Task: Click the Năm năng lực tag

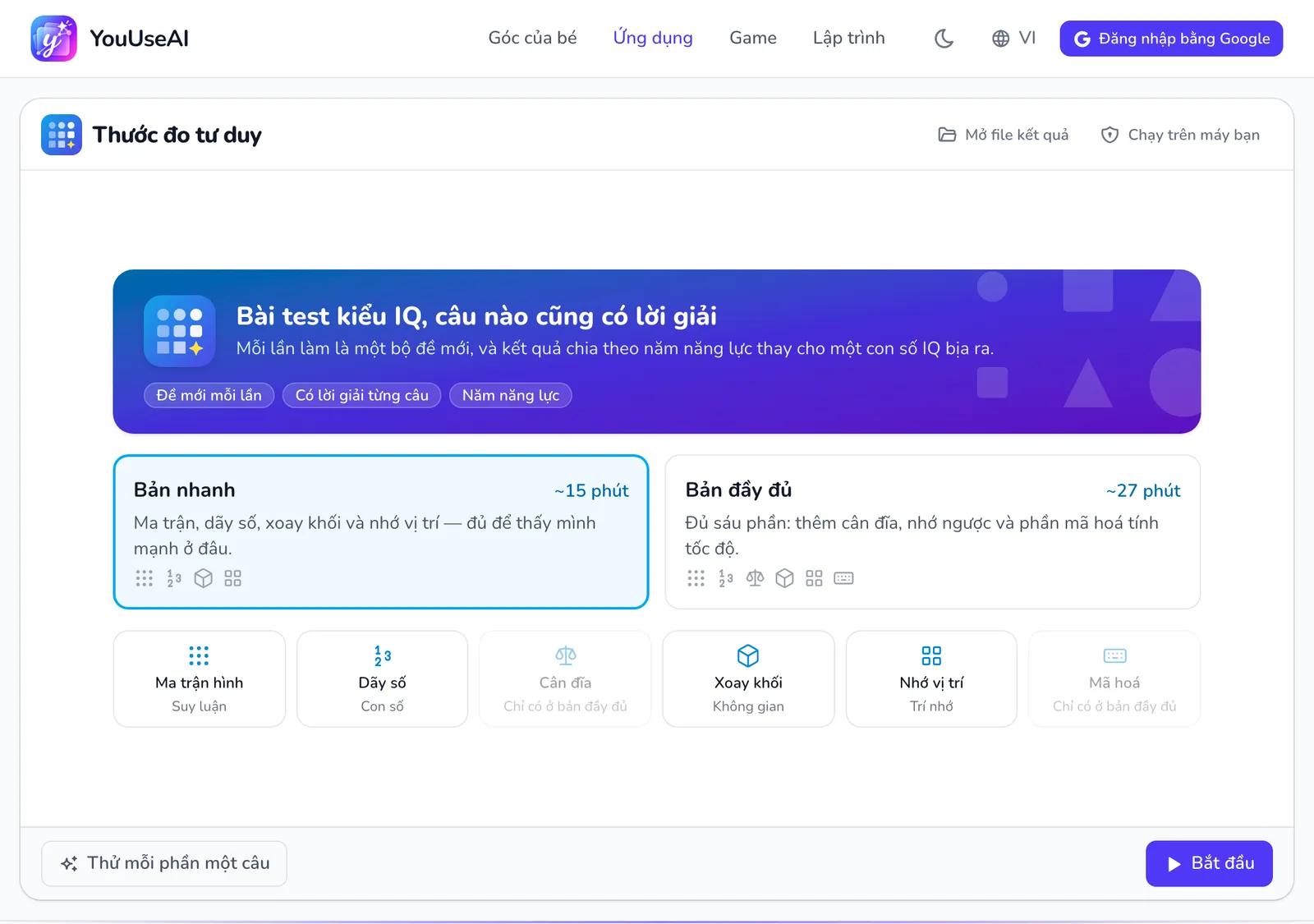Action: coord(511,395)
